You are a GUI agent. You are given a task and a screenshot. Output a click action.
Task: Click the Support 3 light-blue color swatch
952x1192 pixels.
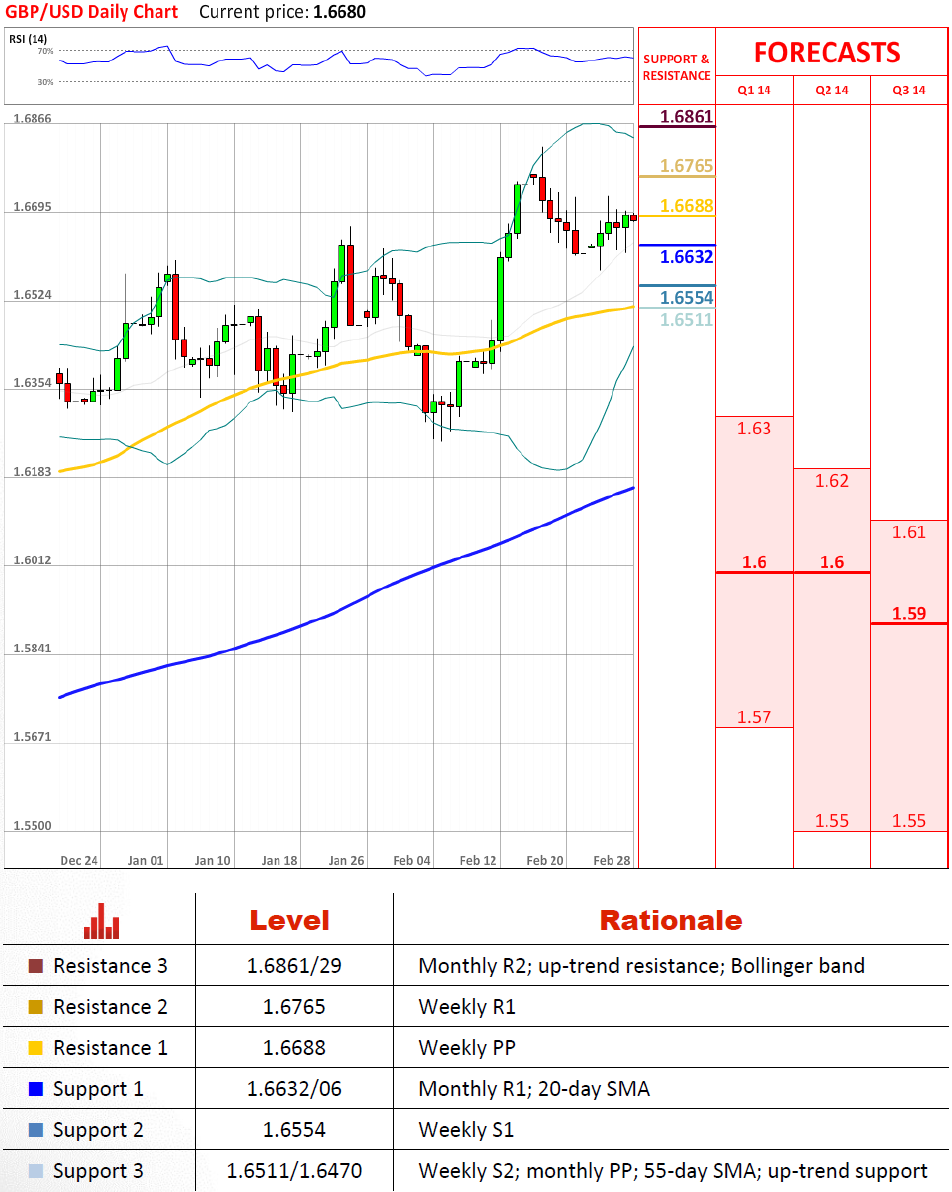coord(36,1171)
